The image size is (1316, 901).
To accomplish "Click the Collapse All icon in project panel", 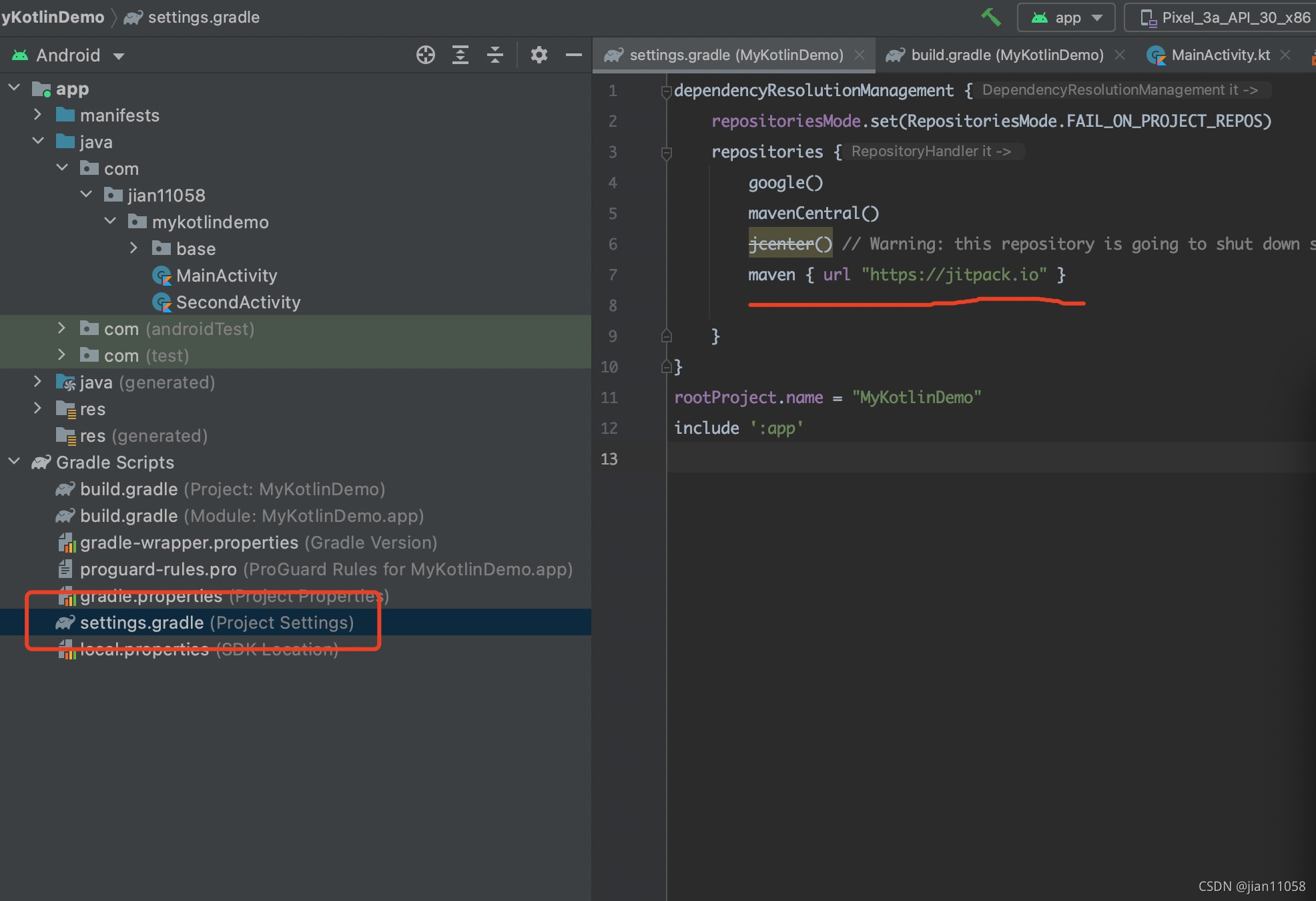I will 495,55.
